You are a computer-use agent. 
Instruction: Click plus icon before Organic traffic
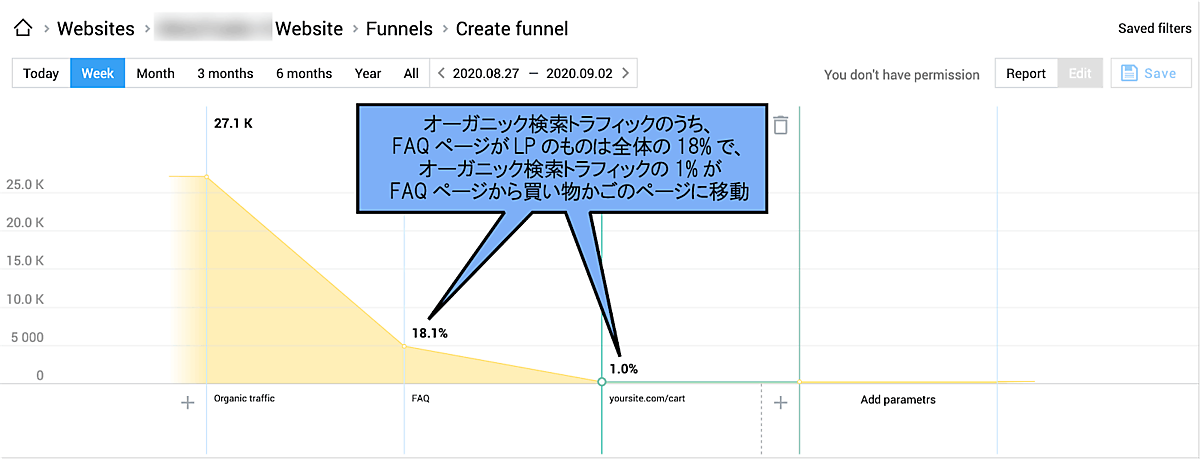point(187,402)
